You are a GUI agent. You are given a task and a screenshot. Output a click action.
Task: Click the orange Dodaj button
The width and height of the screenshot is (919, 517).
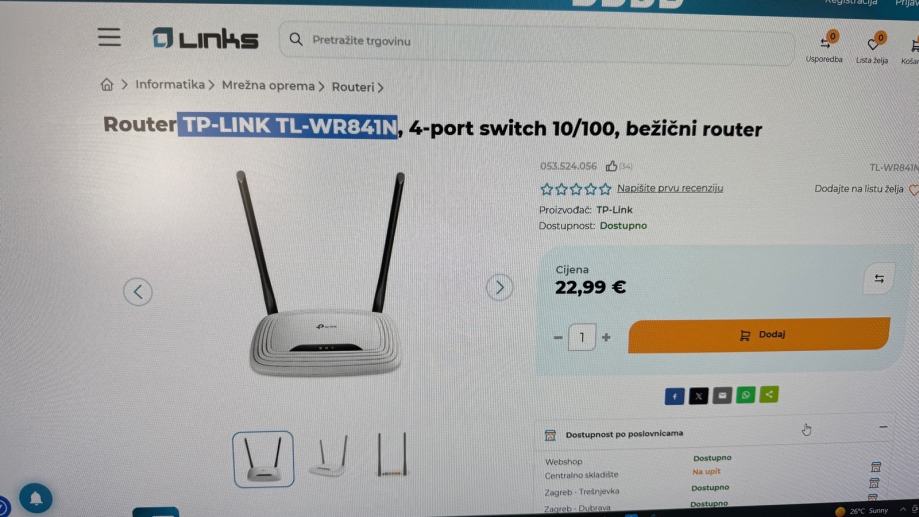click(759, 335)
